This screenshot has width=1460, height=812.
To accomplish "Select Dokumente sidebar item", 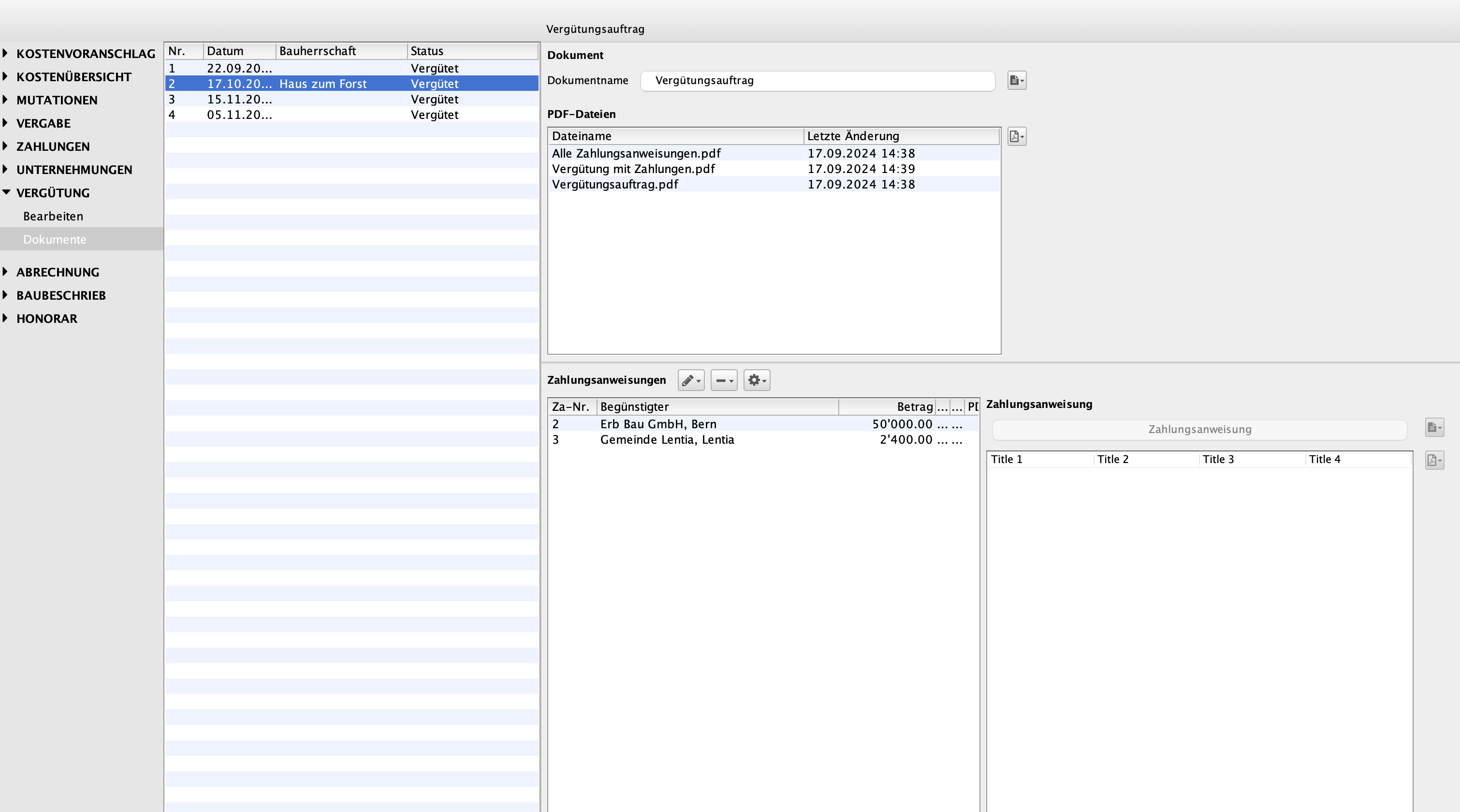I will (x=55, y=239).
